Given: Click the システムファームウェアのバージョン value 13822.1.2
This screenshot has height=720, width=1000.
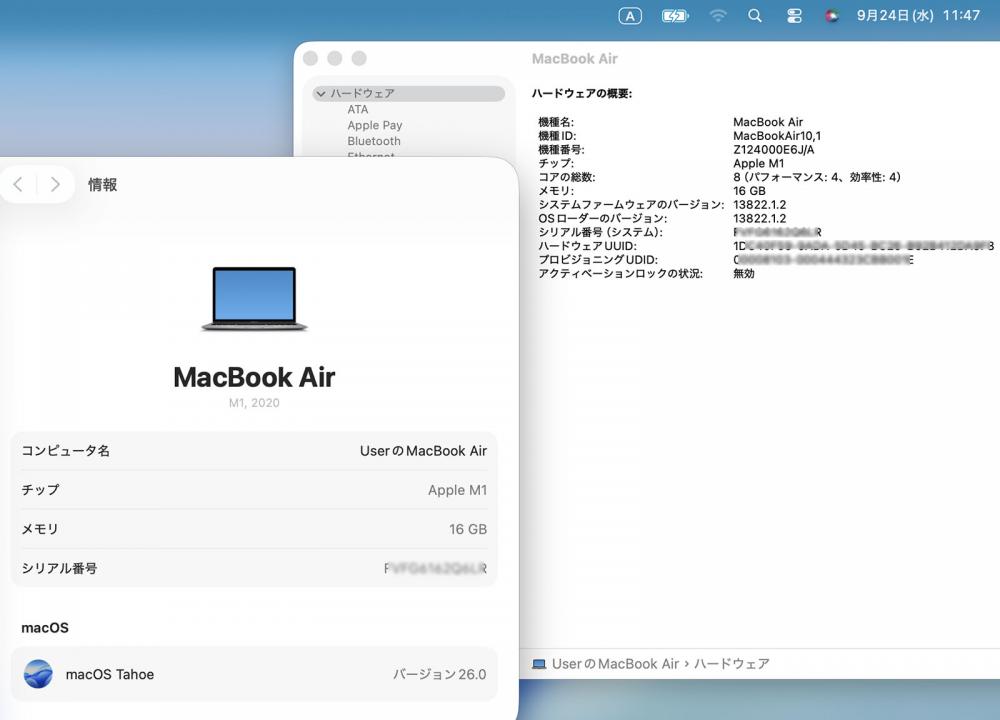Looking at the screenshot, I should (x=760, y=205).
